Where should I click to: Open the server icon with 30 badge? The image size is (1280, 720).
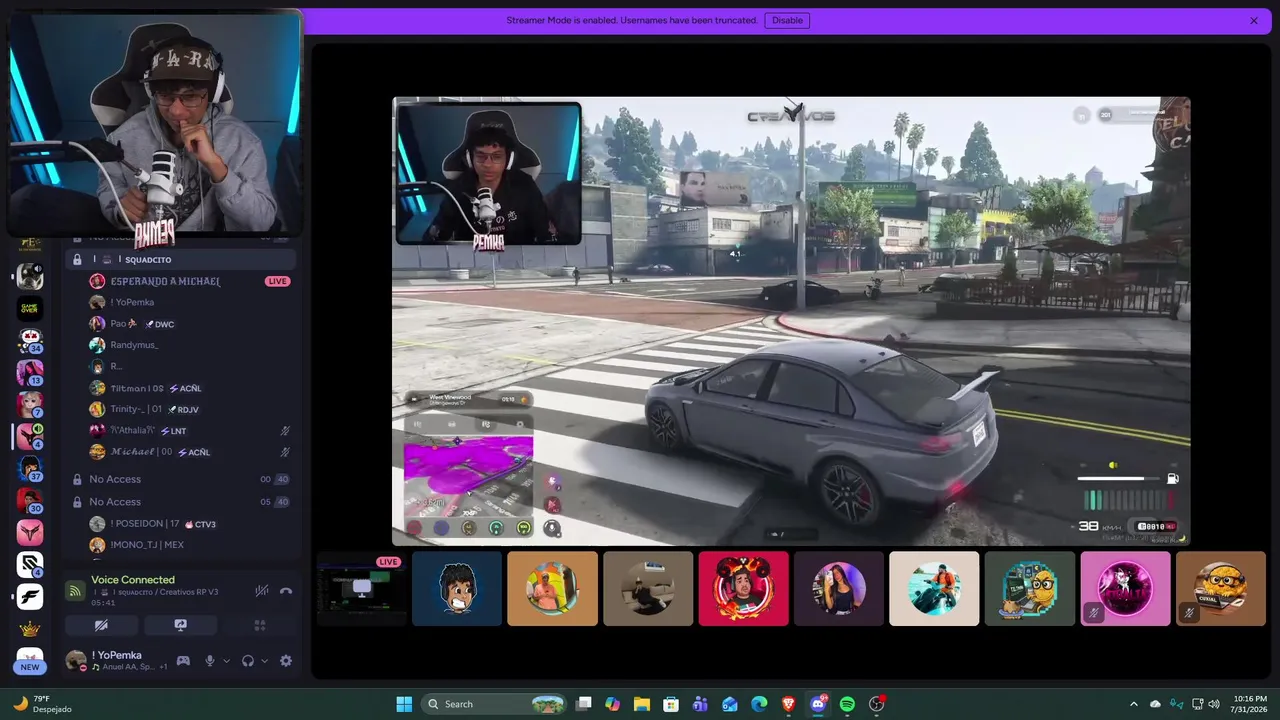pos(30,500)
